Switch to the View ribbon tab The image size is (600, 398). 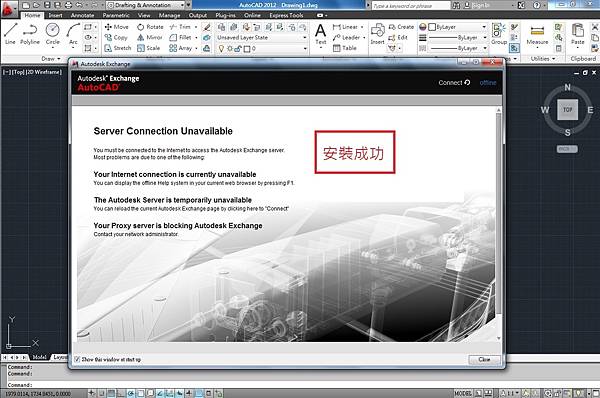click(x=144, y=15)
